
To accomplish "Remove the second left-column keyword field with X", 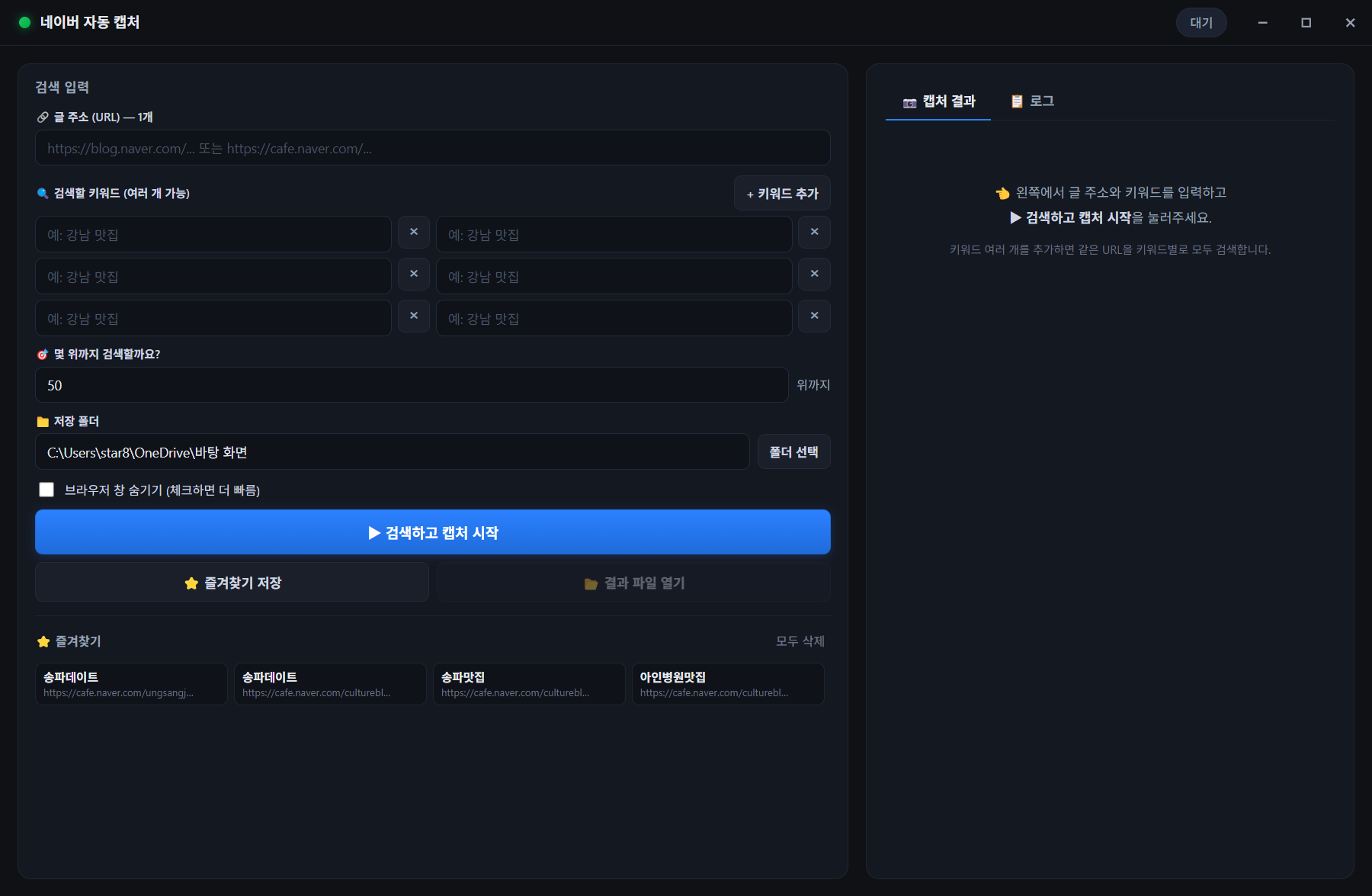I will [x=414, y=274].
